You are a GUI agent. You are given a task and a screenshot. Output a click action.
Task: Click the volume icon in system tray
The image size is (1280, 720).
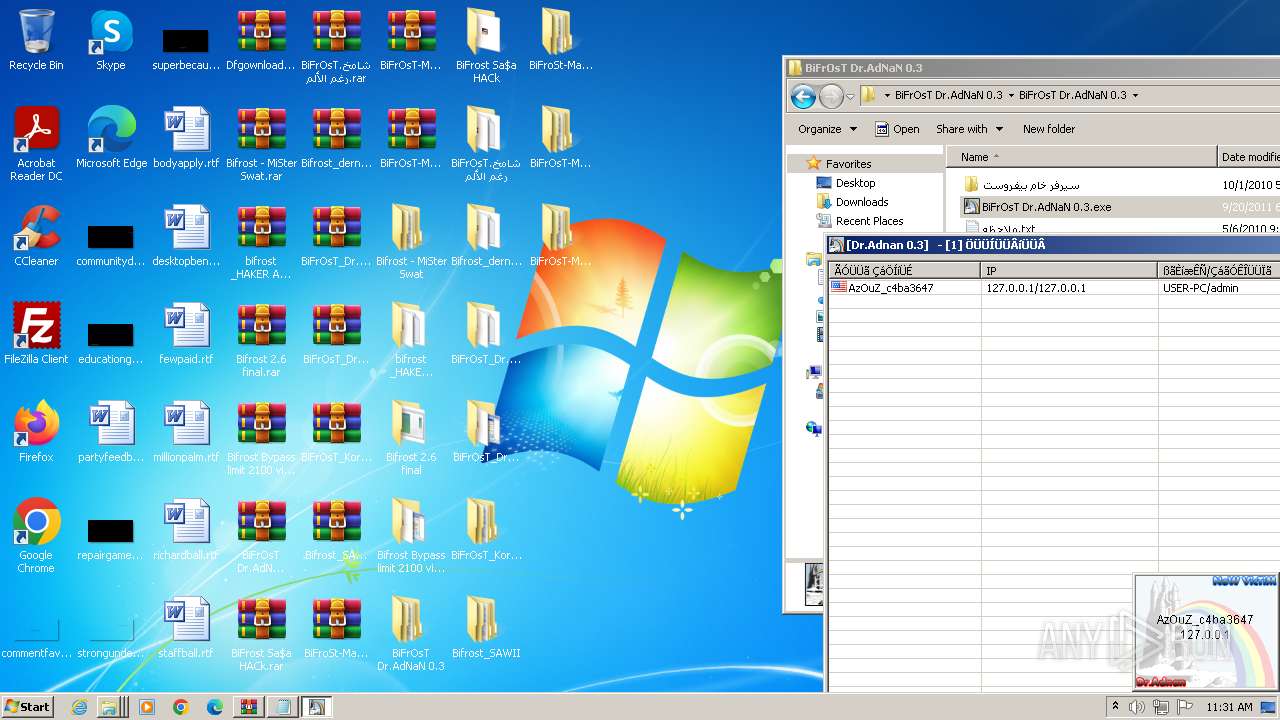coord(1137,707)
